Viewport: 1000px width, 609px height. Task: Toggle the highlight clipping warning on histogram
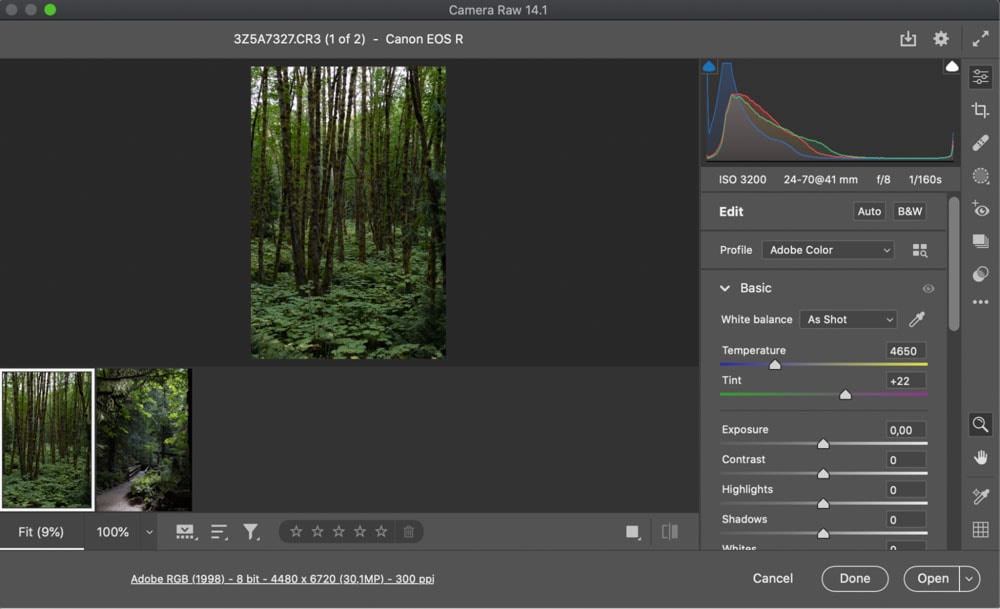pos(950,64)
